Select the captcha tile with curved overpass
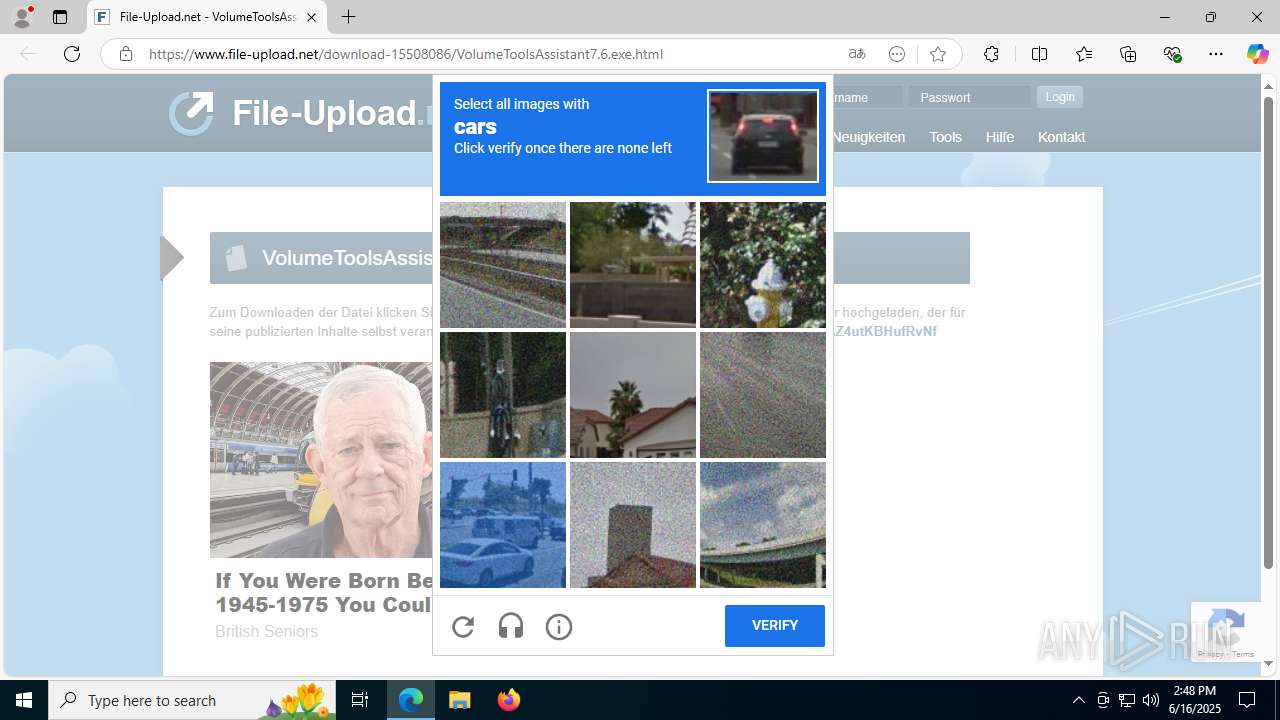The height and width of the screenshot is (720, 1280). click(763, 525)
